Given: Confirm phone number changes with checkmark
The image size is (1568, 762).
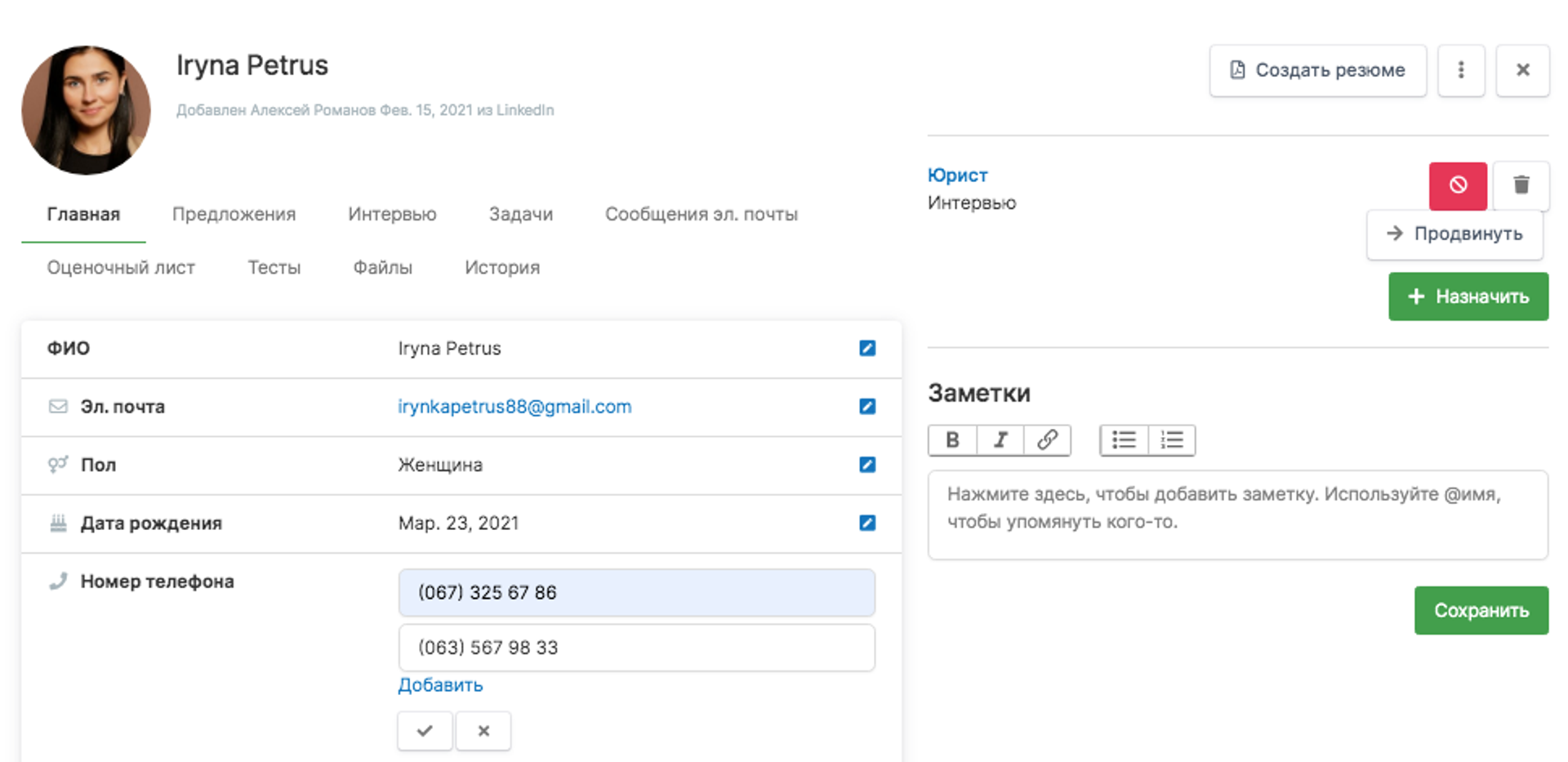Looking at the screenshot, I should 425,731.
